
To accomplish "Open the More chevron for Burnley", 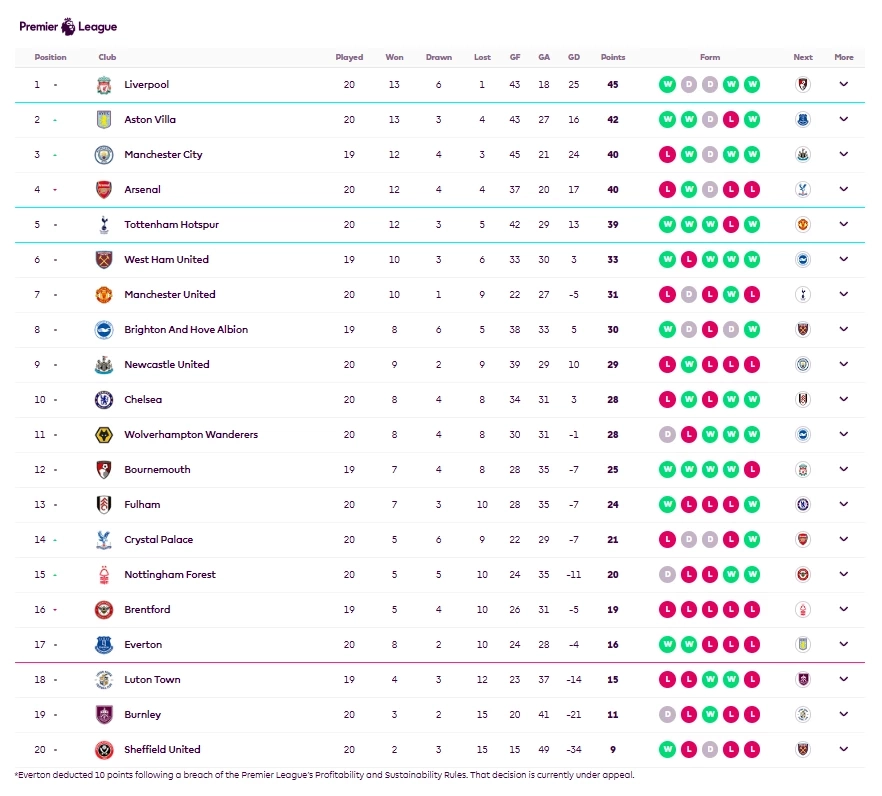I will 844,715.
